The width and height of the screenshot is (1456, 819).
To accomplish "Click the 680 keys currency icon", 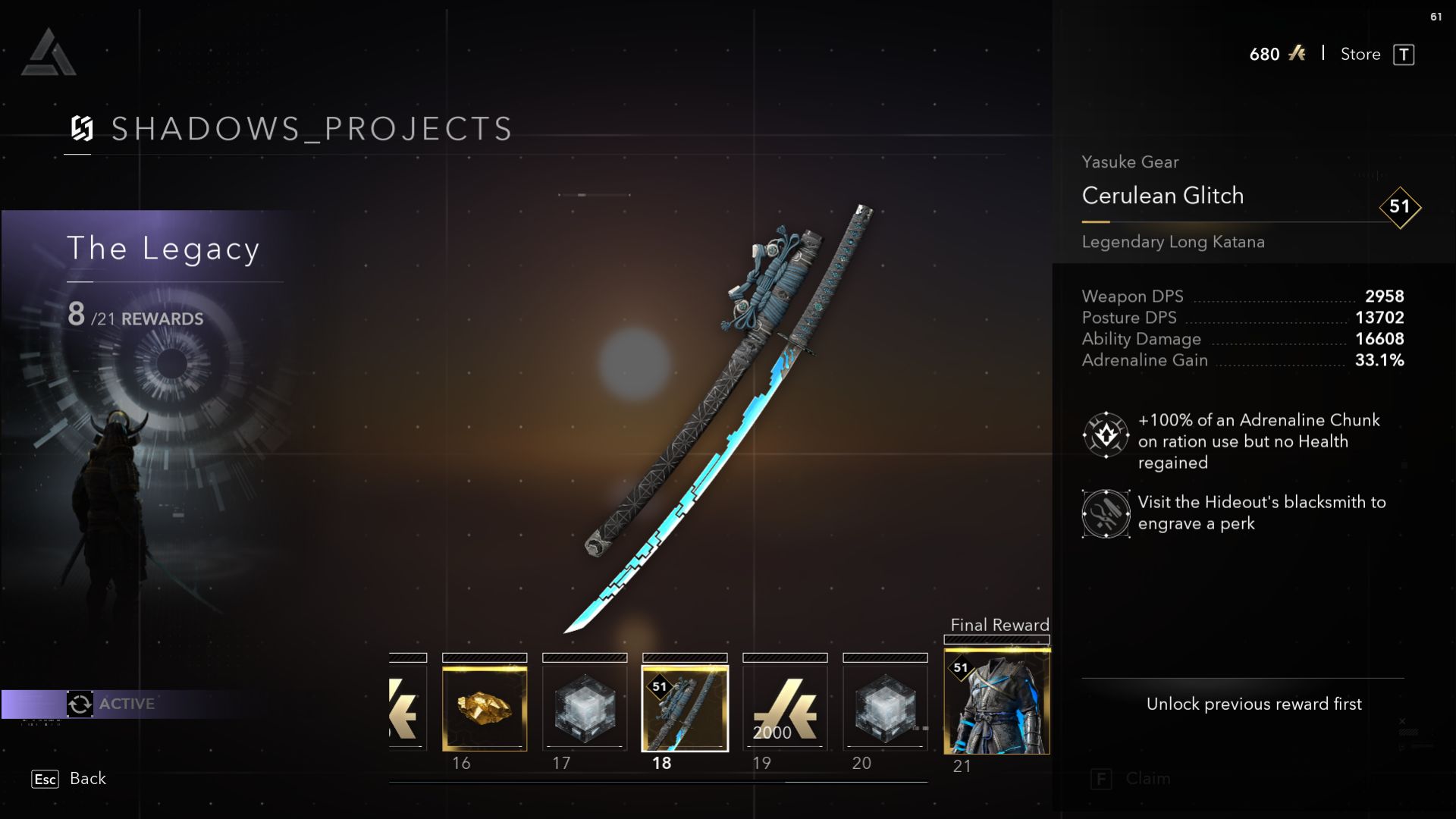I will [1298, 53].
